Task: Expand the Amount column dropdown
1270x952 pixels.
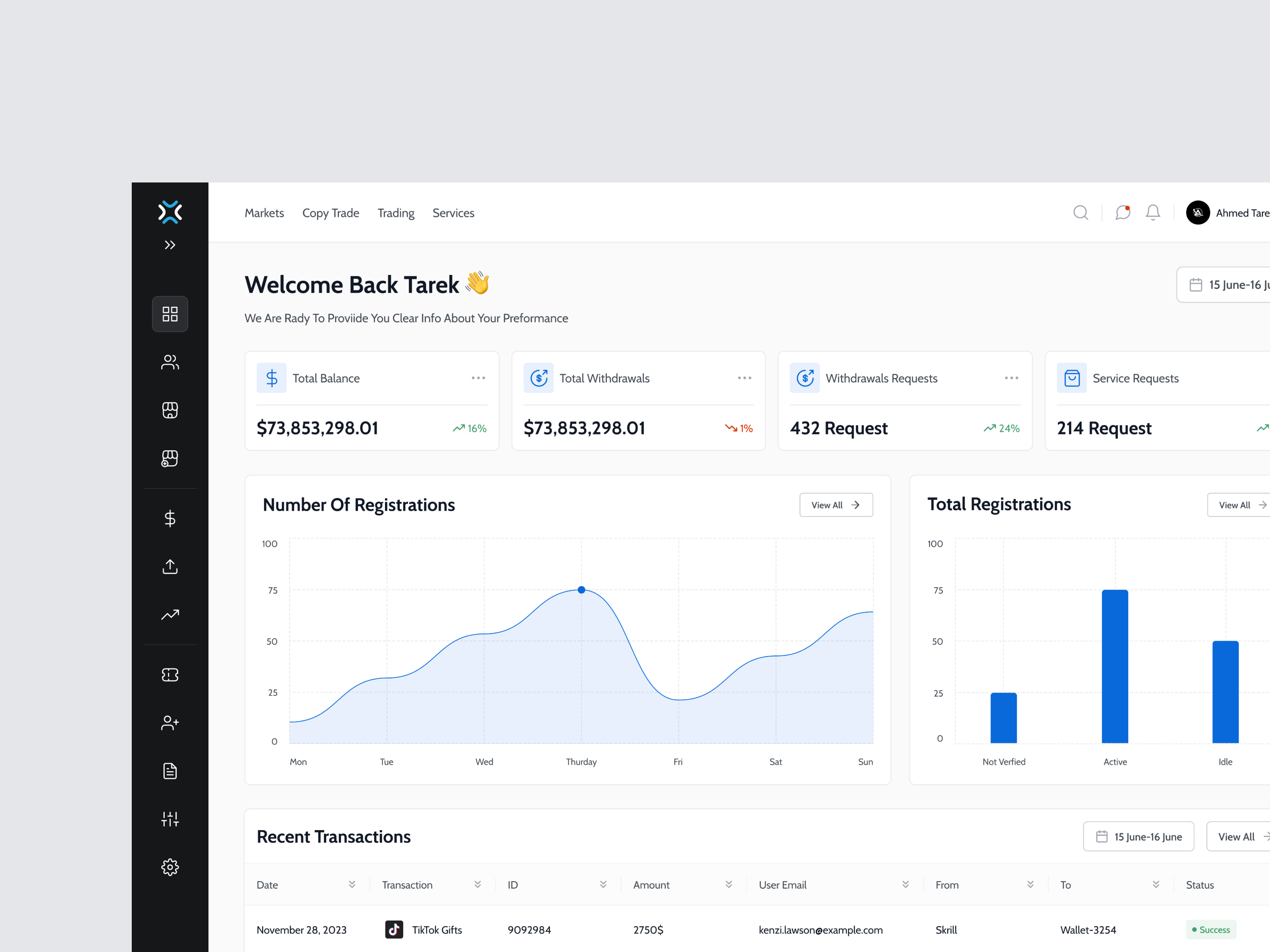Action: coord(729,884)
